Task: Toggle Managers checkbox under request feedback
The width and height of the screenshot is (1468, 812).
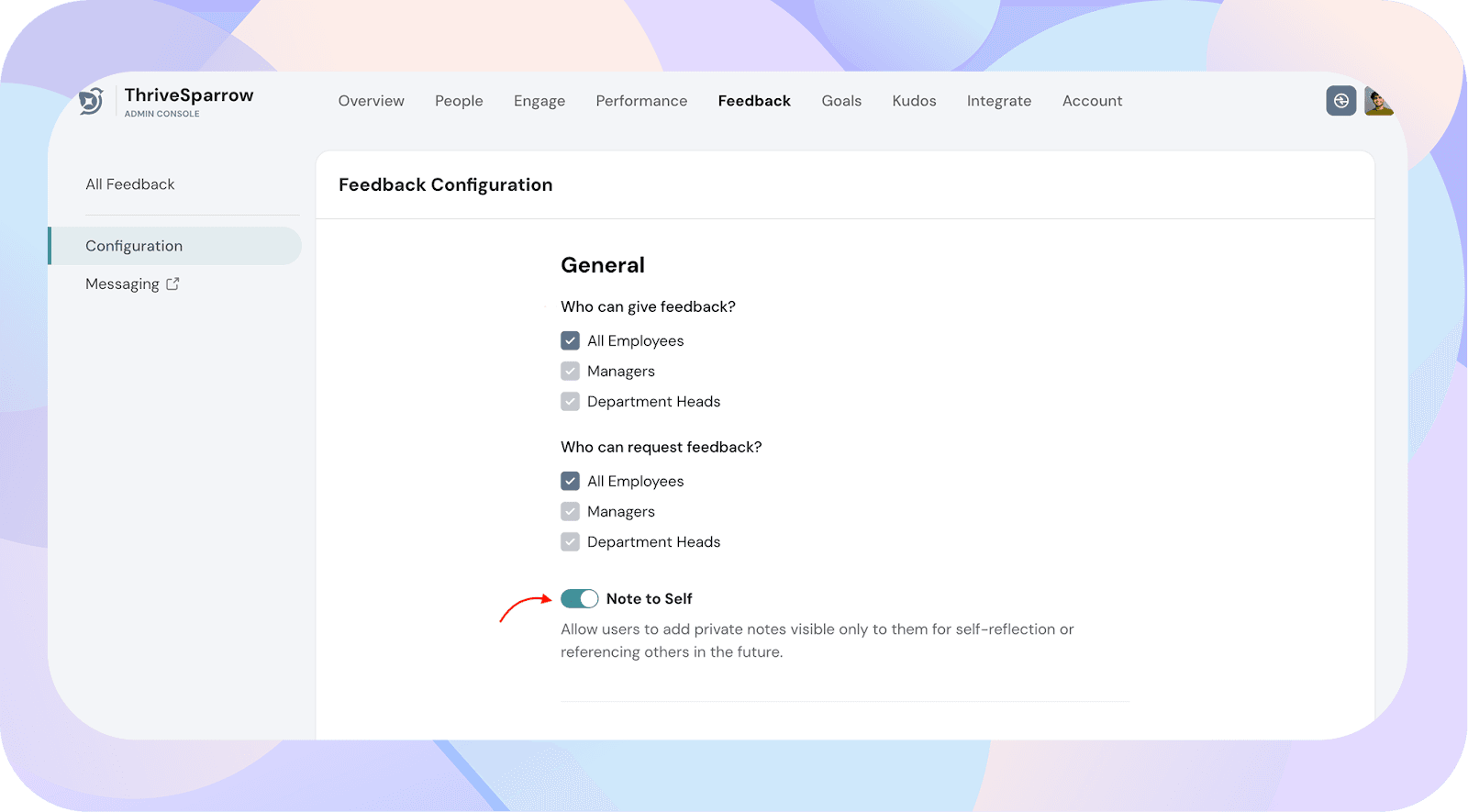Action: 570,511
